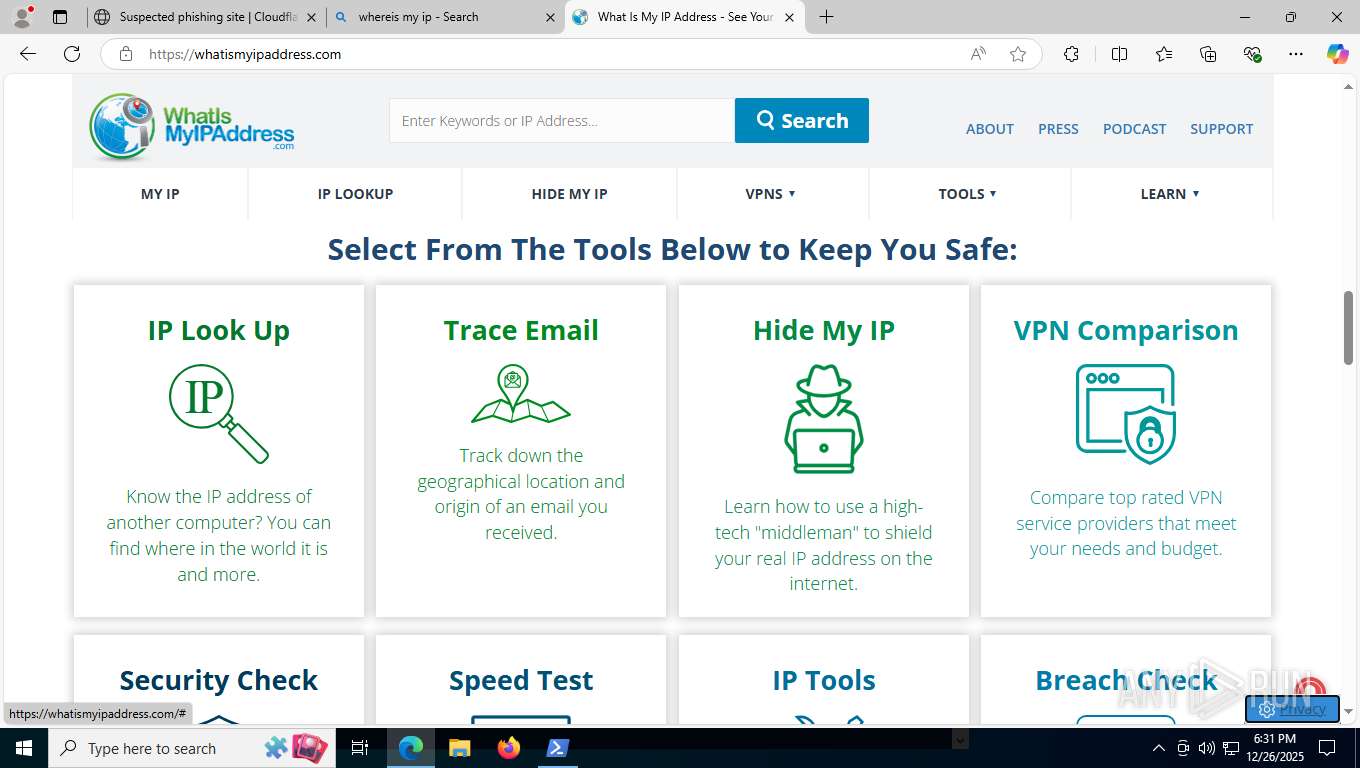The height and width of the screenshot is (768, 1360).
Task: Open Windows Start menu
Action: tap(24, 748)
